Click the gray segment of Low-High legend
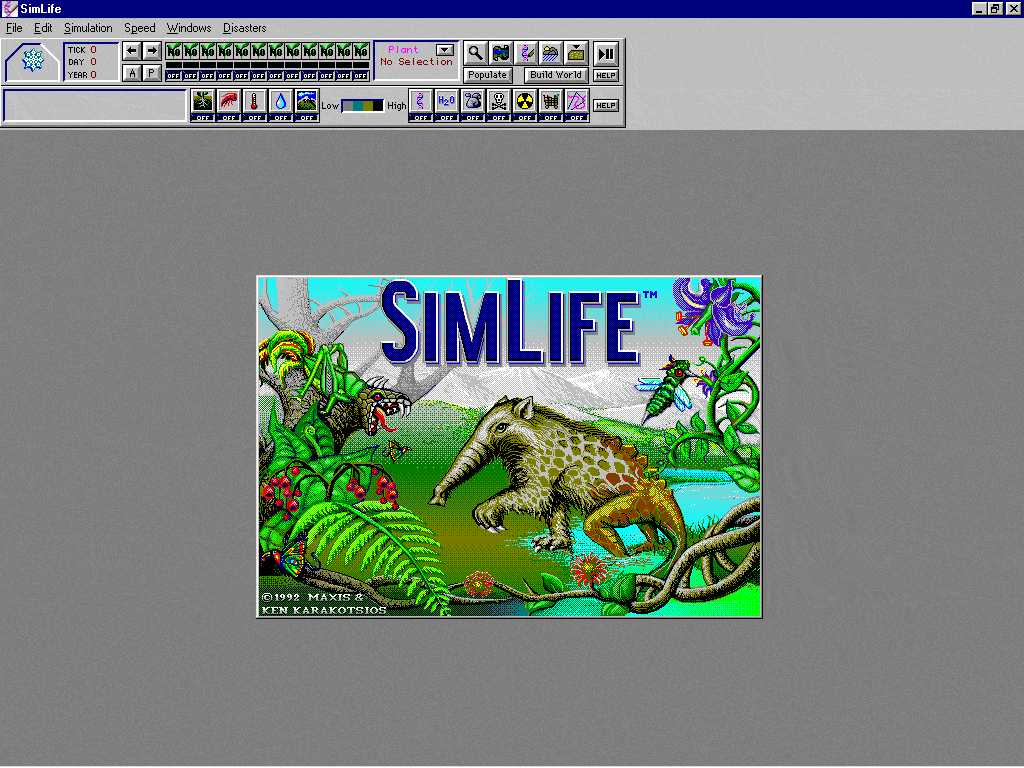1024x768 pixels. 347,106
